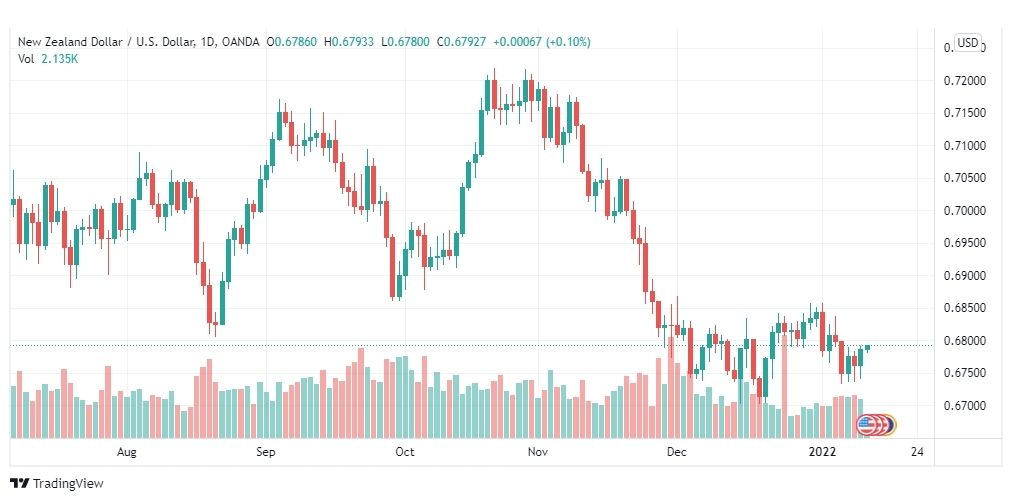Screen dimensions: 1012x501
Task: Click the Dec label on time axis
Action: point(676,452)
